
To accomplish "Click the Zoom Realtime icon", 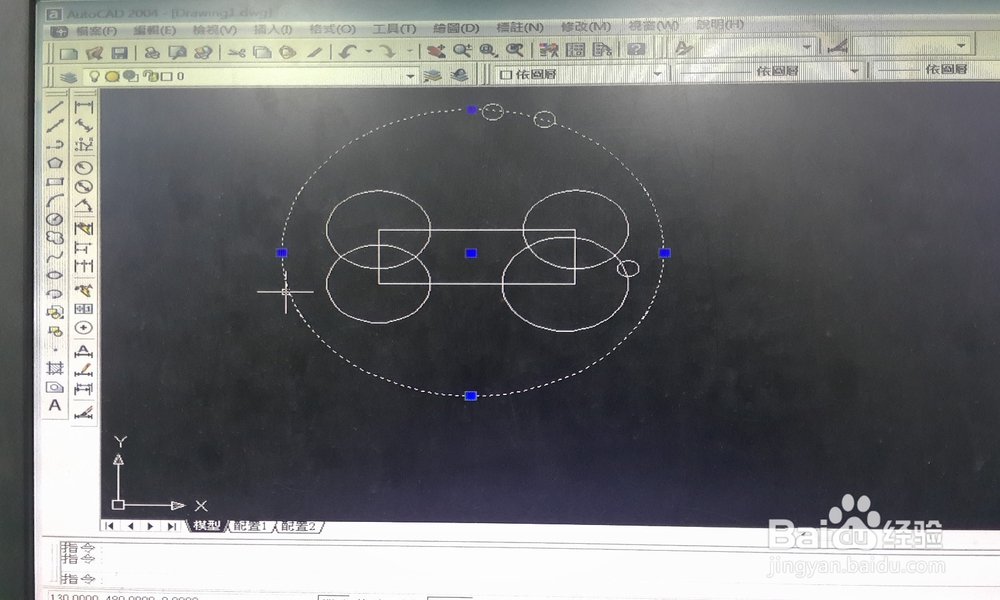I will 462,50.
